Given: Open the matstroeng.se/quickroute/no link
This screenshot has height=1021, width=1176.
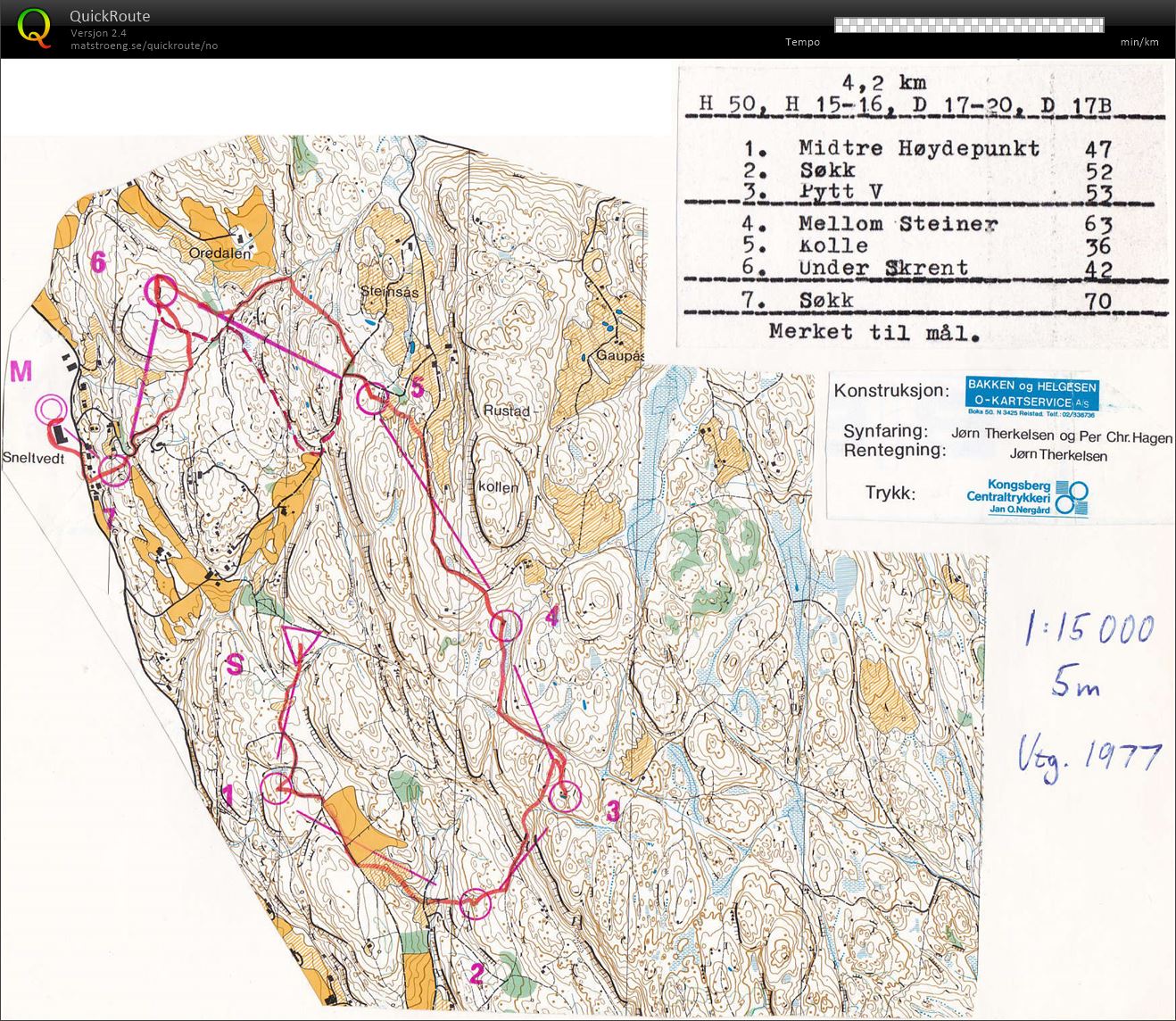Looking at the screenshot, I should pos(144,46).
